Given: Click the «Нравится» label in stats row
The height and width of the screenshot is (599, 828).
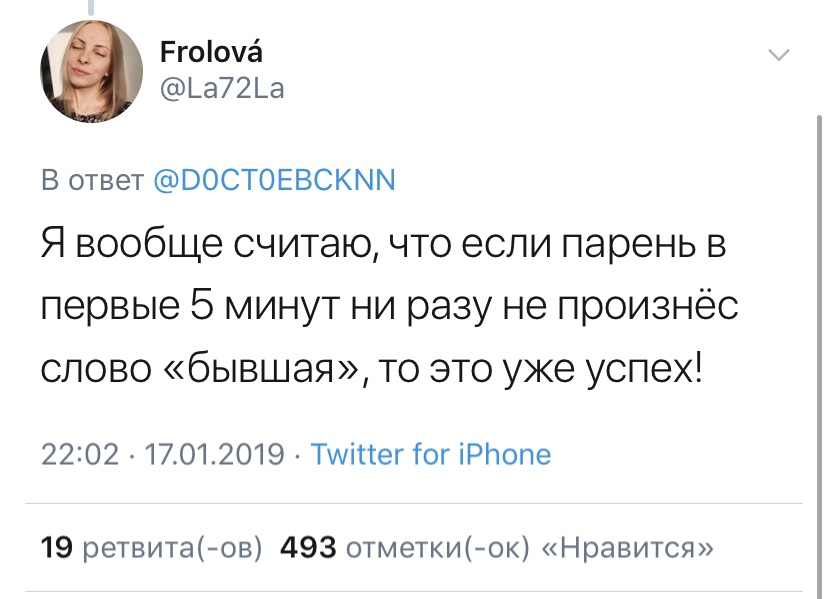Looking at the screenshot, I should pos(627,547).
